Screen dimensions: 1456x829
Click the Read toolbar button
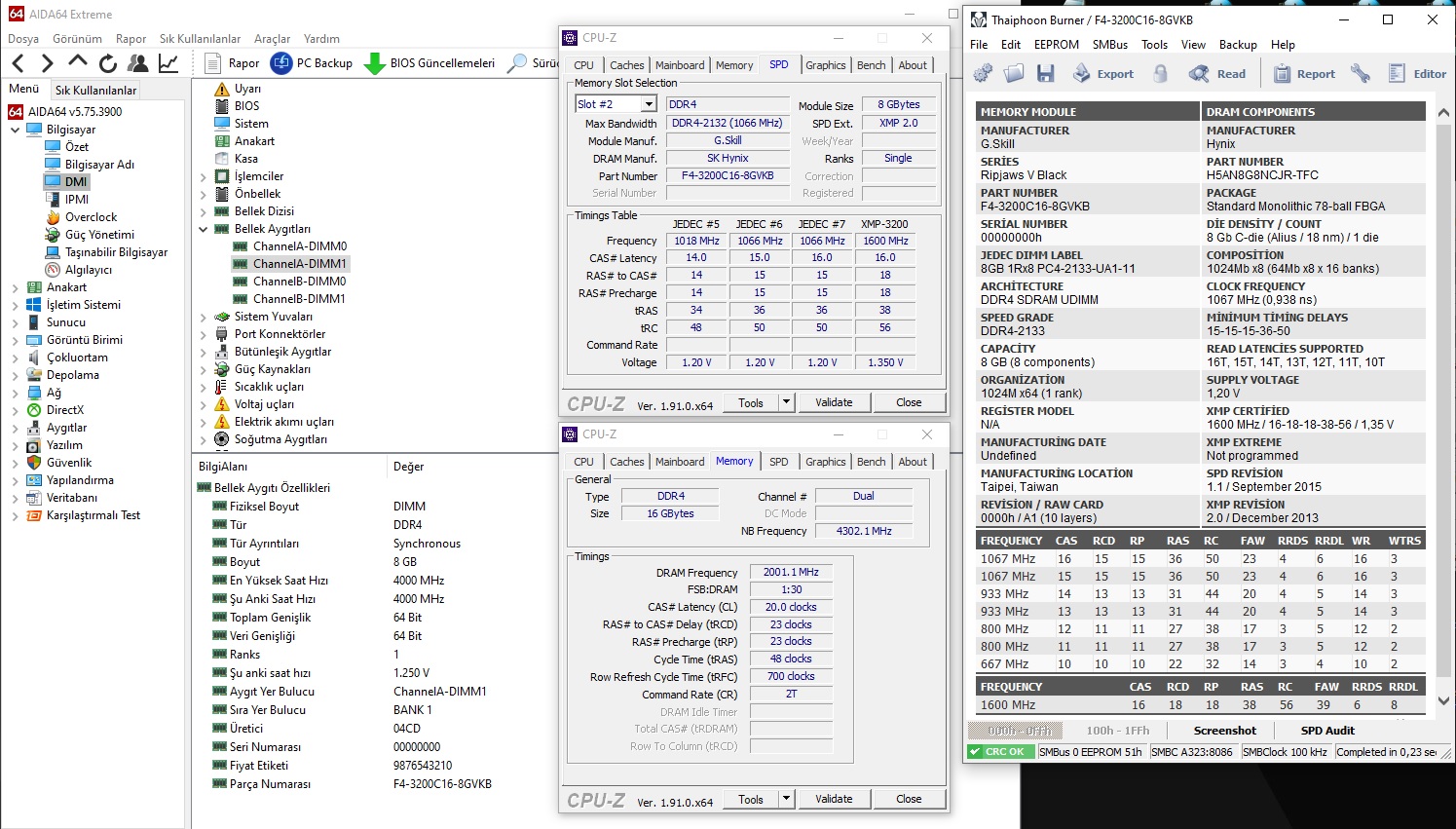[x=1217, y=73]
